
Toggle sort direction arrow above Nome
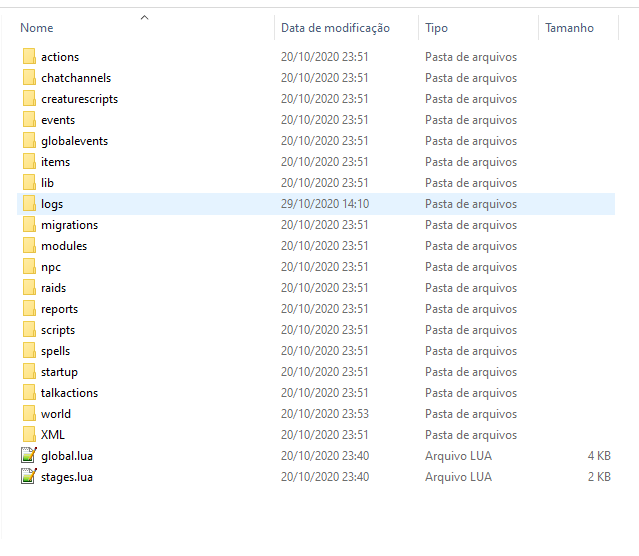click(144, 18)
